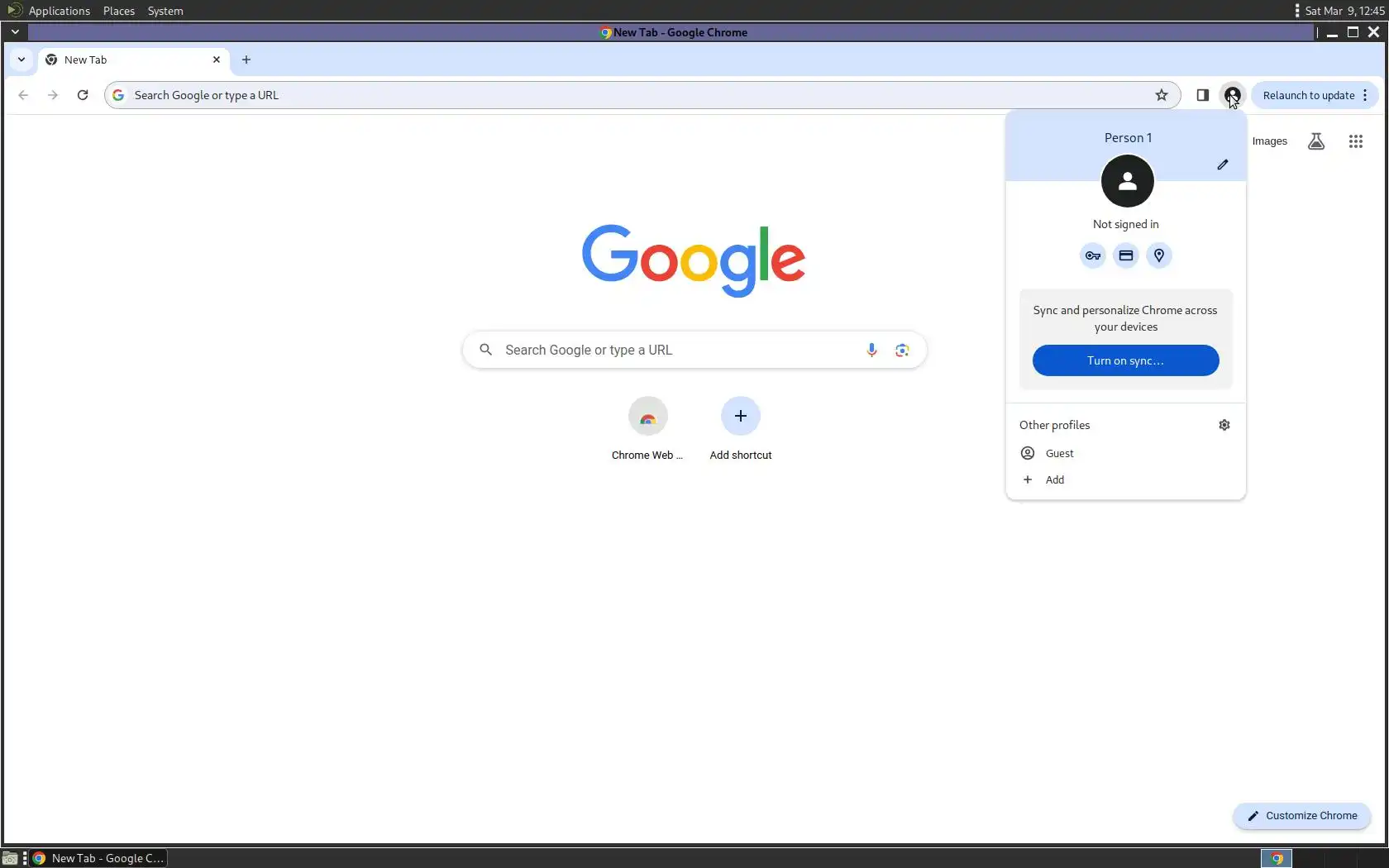Click New Tab - Google Chrome taskbar entry

pyautogui.click(x=99, y=859)
